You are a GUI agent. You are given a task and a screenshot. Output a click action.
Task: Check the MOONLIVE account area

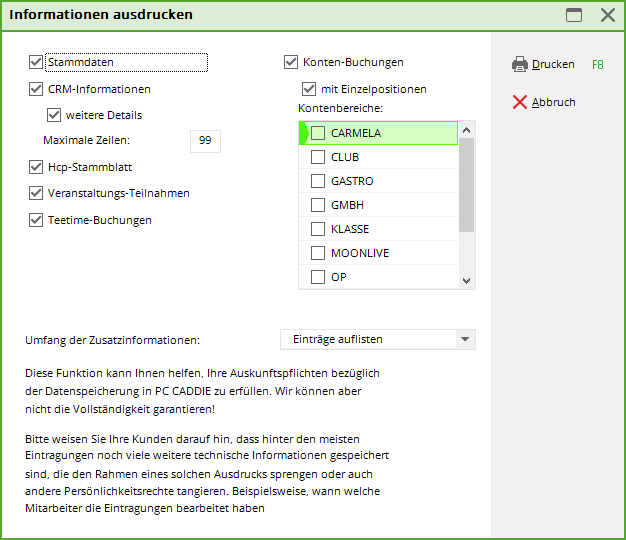[x=318, y=253]
